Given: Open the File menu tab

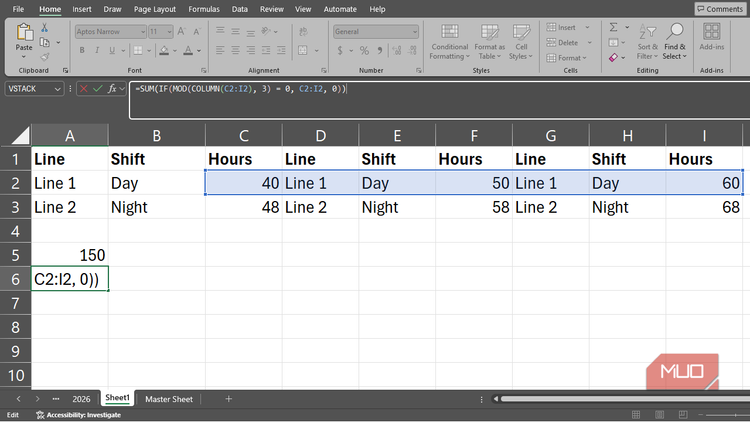Looking at the screenshot, I should tap(18, 9).
